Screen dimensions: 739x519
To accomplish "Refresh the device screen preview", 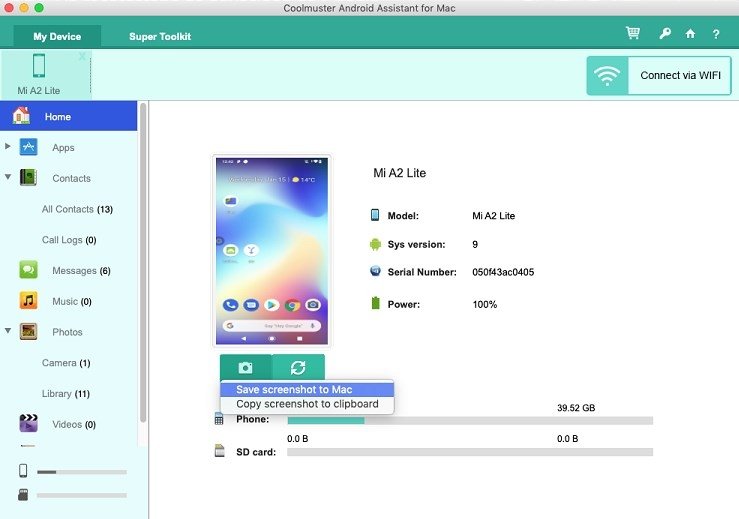I will [298, 367].
